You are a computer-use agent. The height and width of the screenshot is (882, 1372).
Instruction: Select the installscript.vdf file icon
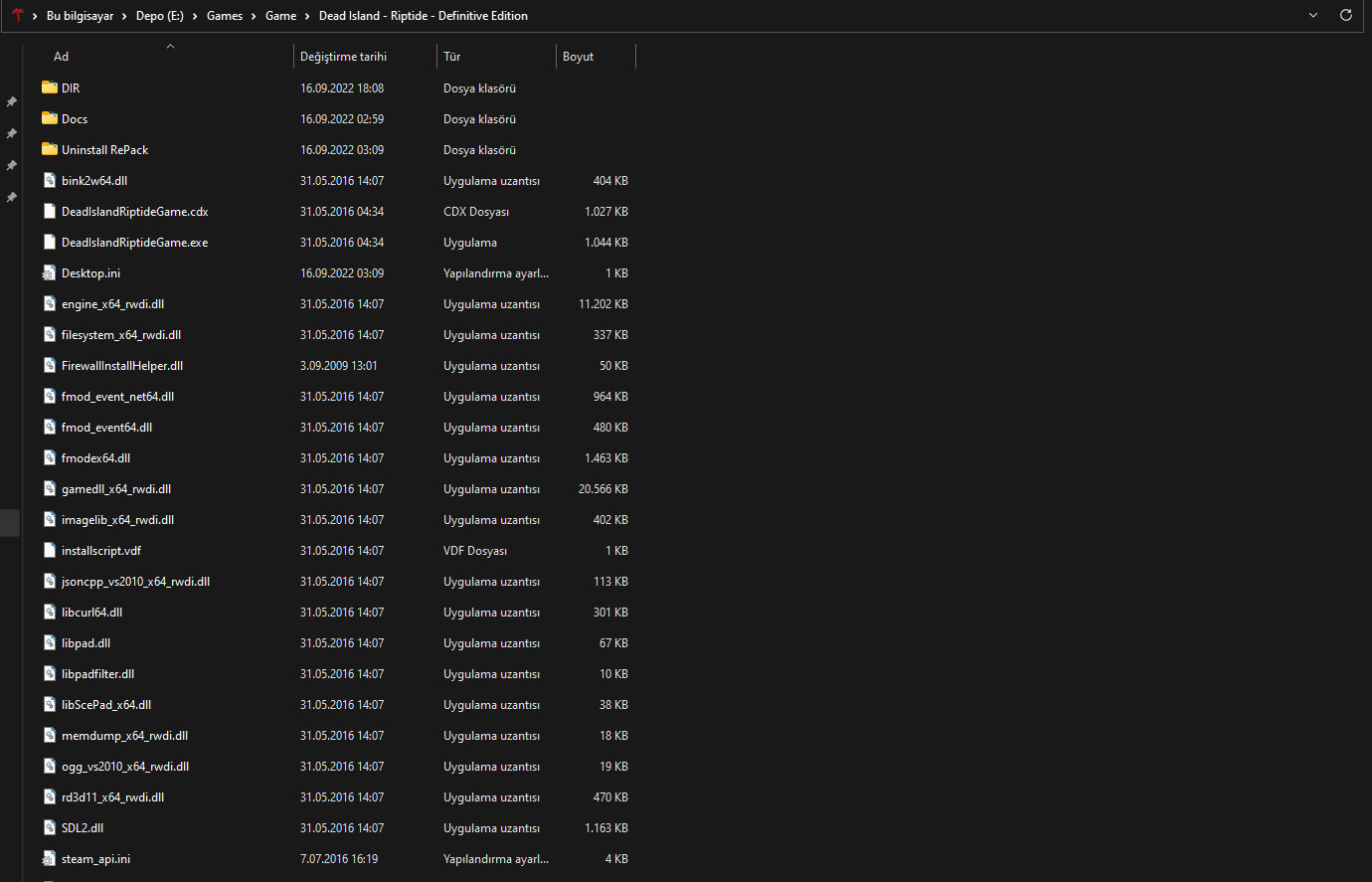coord(50,550)
